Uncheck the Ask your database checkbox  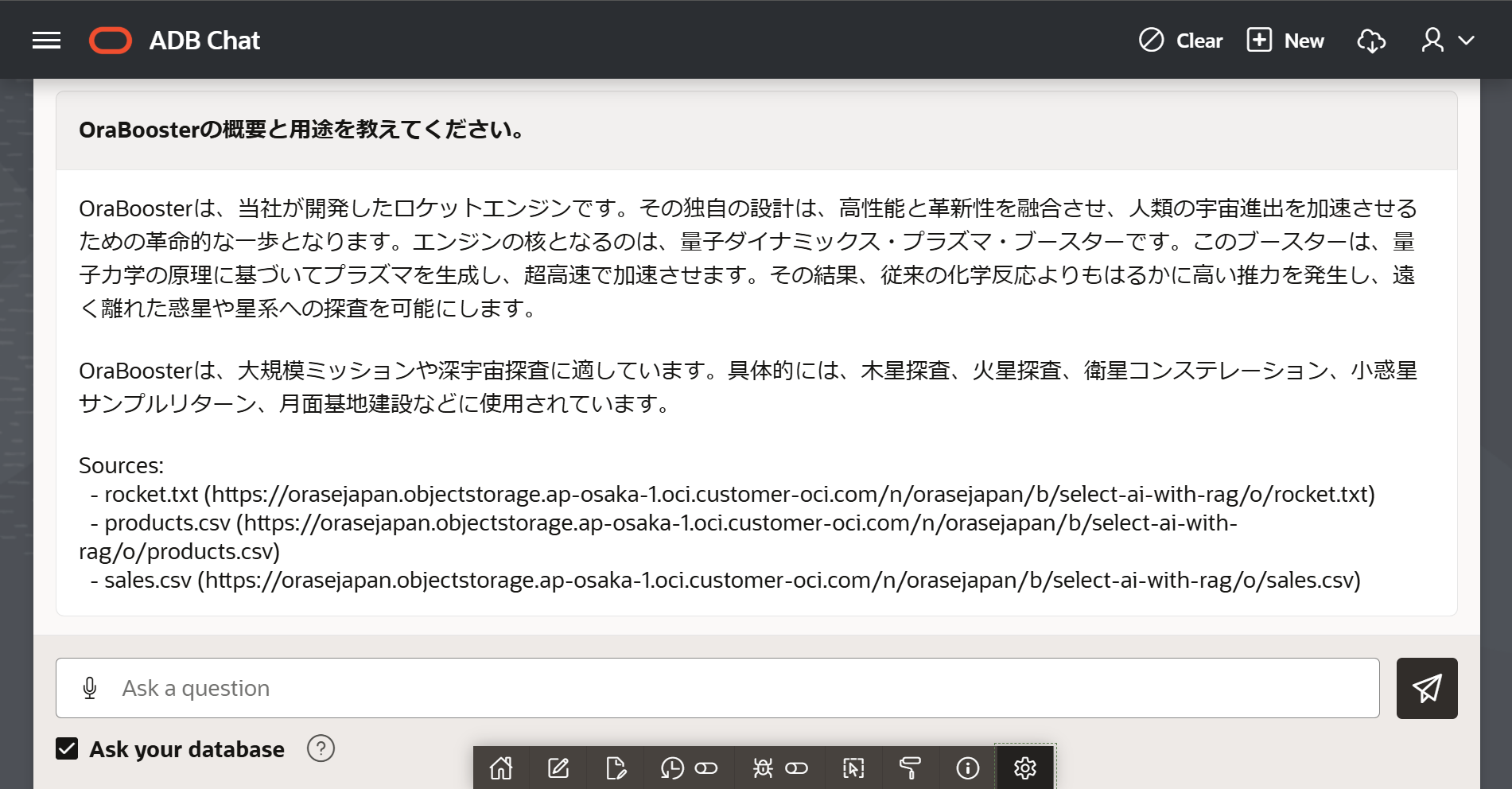67,748
